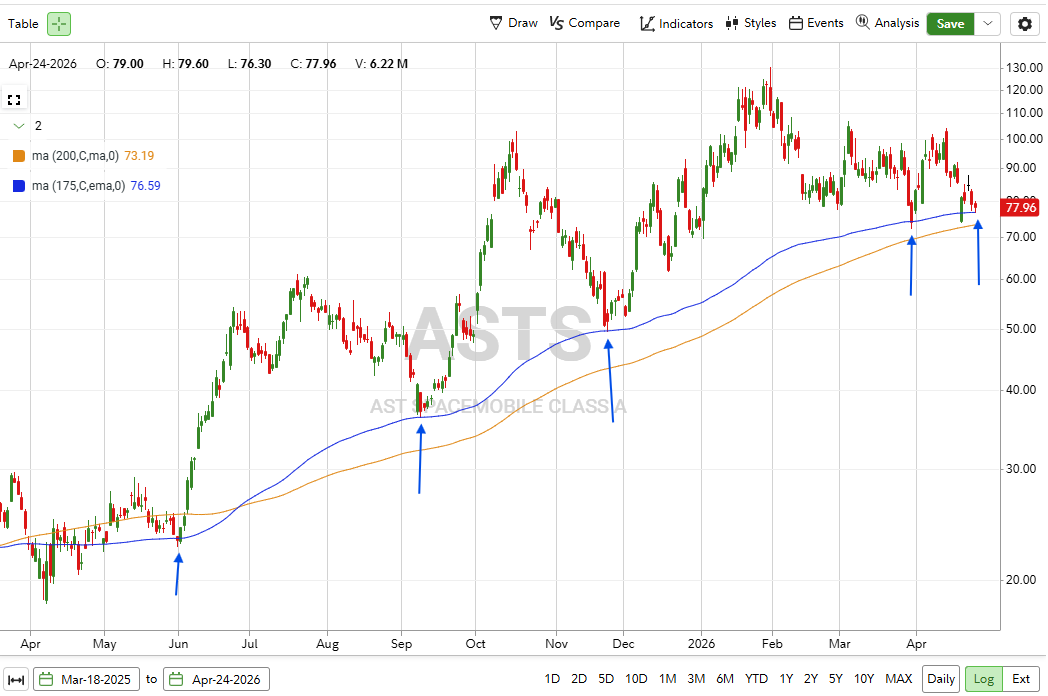This screenshot has width=1048, height=696.
Task: Expand the Save dropdown arrow
Action: tap(987, 24)
